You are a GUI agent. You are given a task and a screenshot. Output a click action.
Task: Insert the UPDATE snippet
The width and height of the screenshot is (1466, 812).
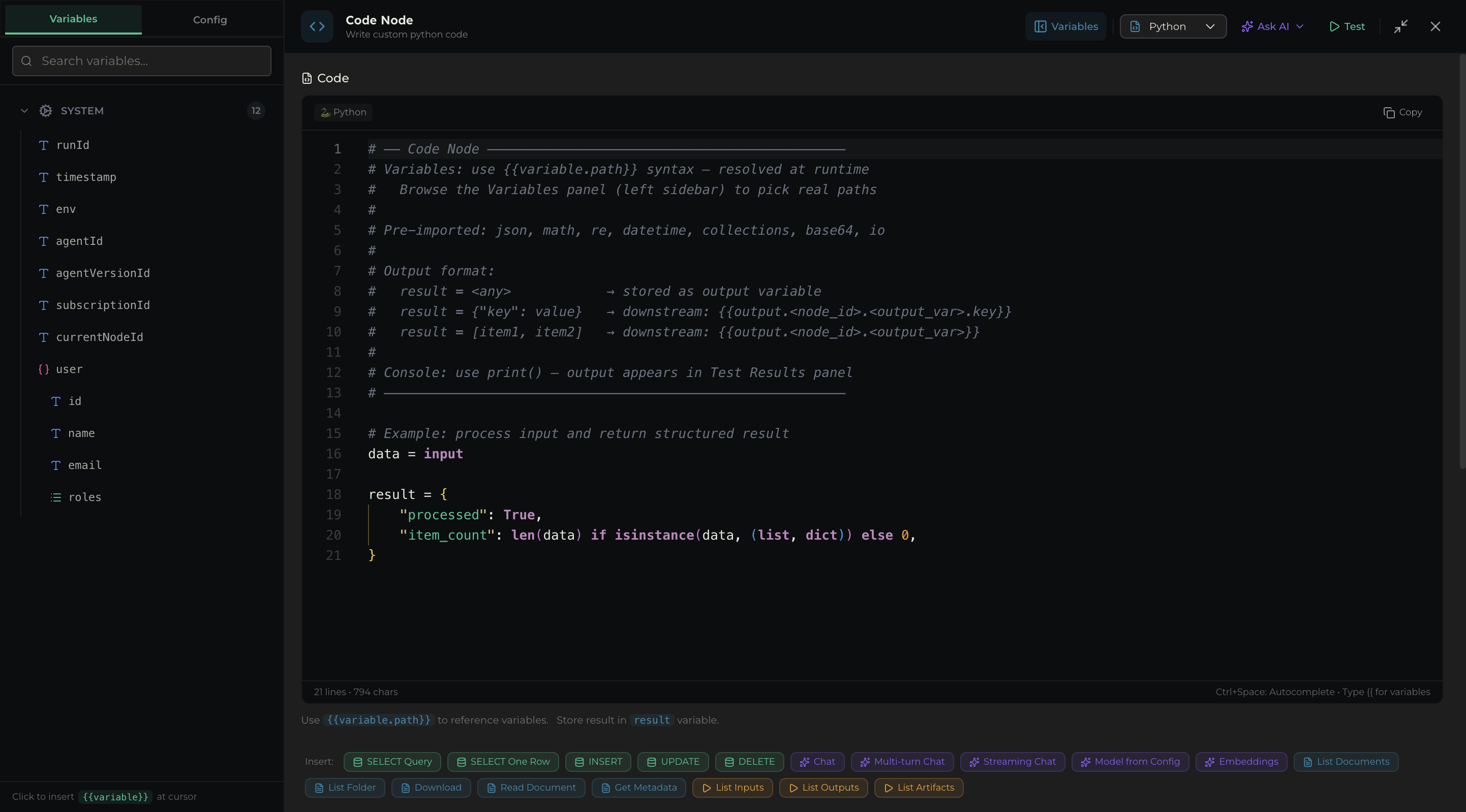click(x=673, y=761)
